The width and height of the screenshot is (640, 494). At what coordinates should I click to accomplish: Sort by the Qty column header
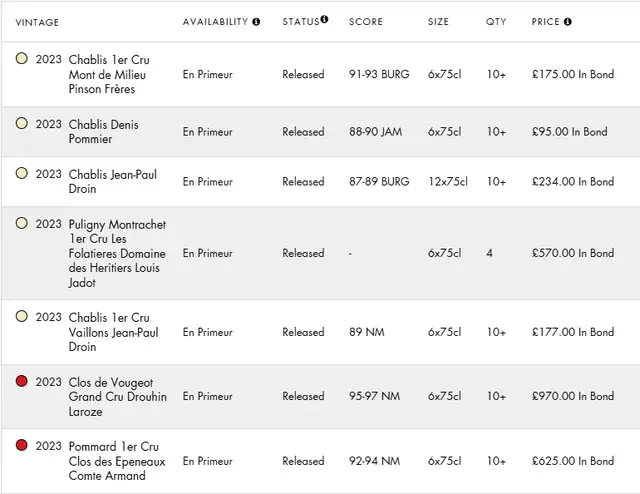[496, 22]
